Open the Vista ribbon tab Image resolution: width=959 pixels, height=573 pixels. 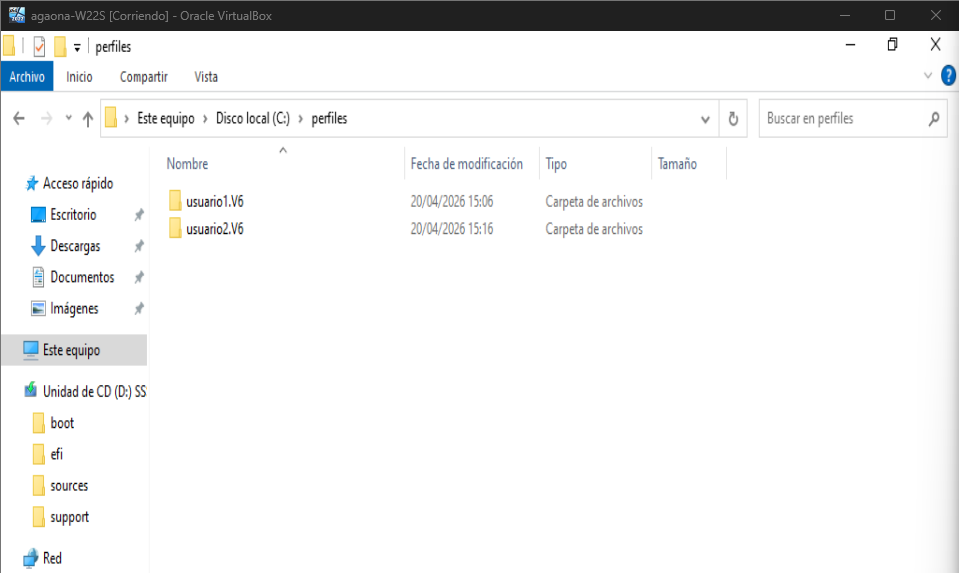(206, 77)
